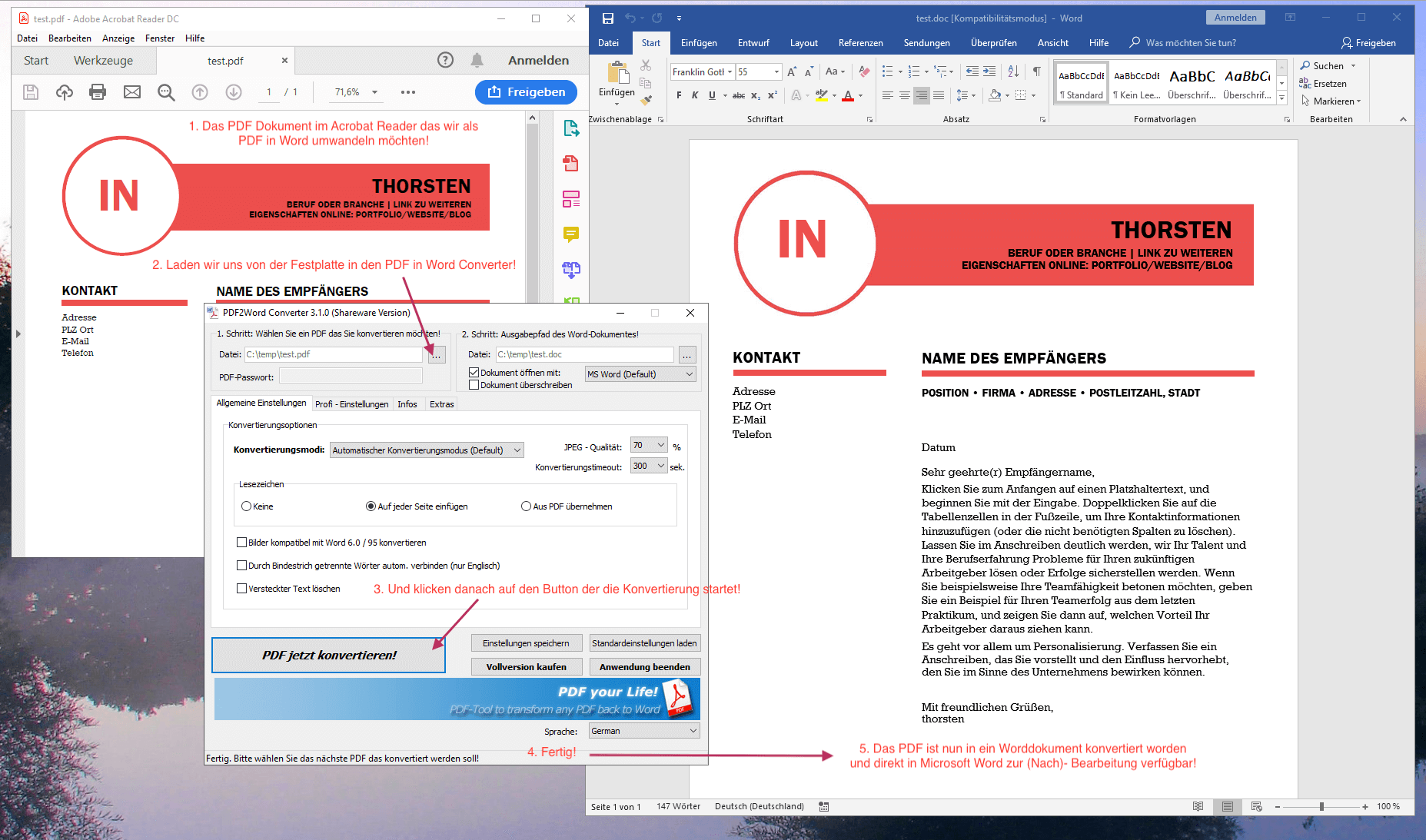Clear all formatting in Word ribbon
The width and height of the screenshot is (1426, 840).
pos(865,71)
